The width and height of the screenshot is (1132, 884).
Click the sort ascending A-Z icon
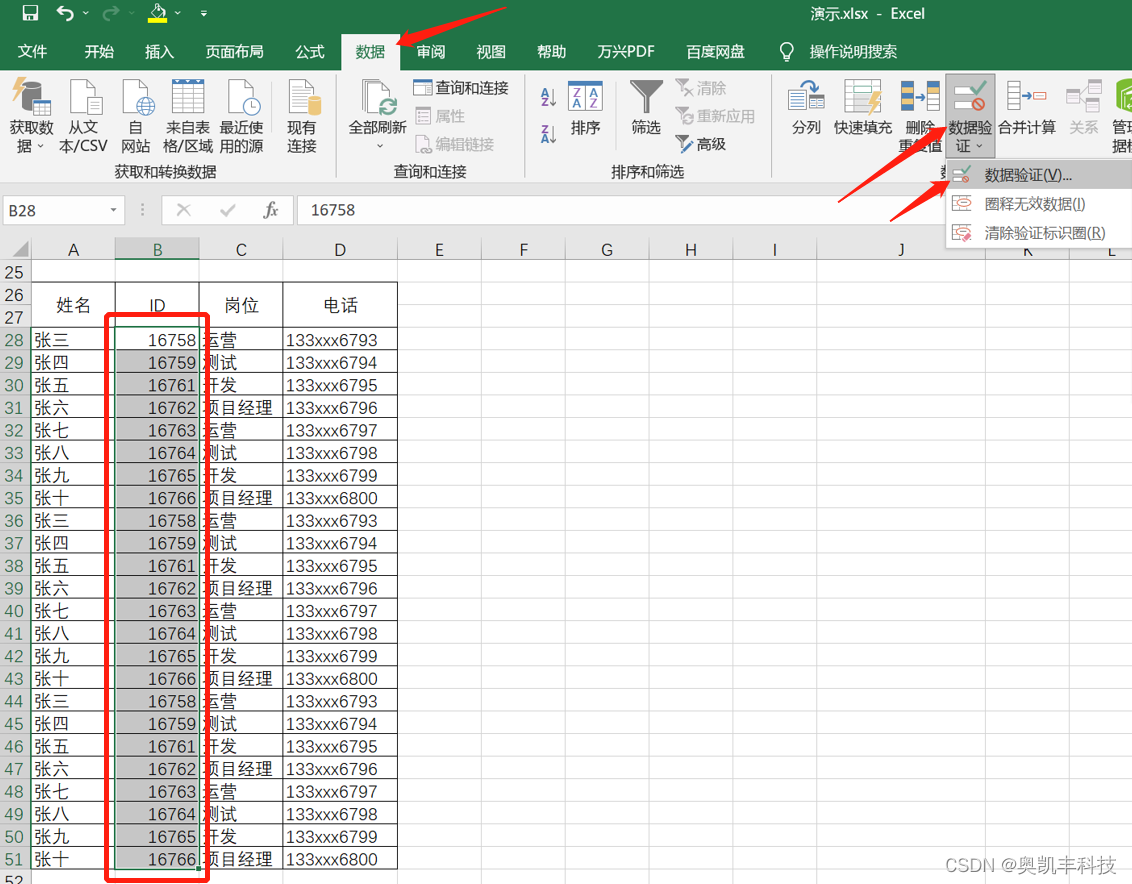point(548,97)
